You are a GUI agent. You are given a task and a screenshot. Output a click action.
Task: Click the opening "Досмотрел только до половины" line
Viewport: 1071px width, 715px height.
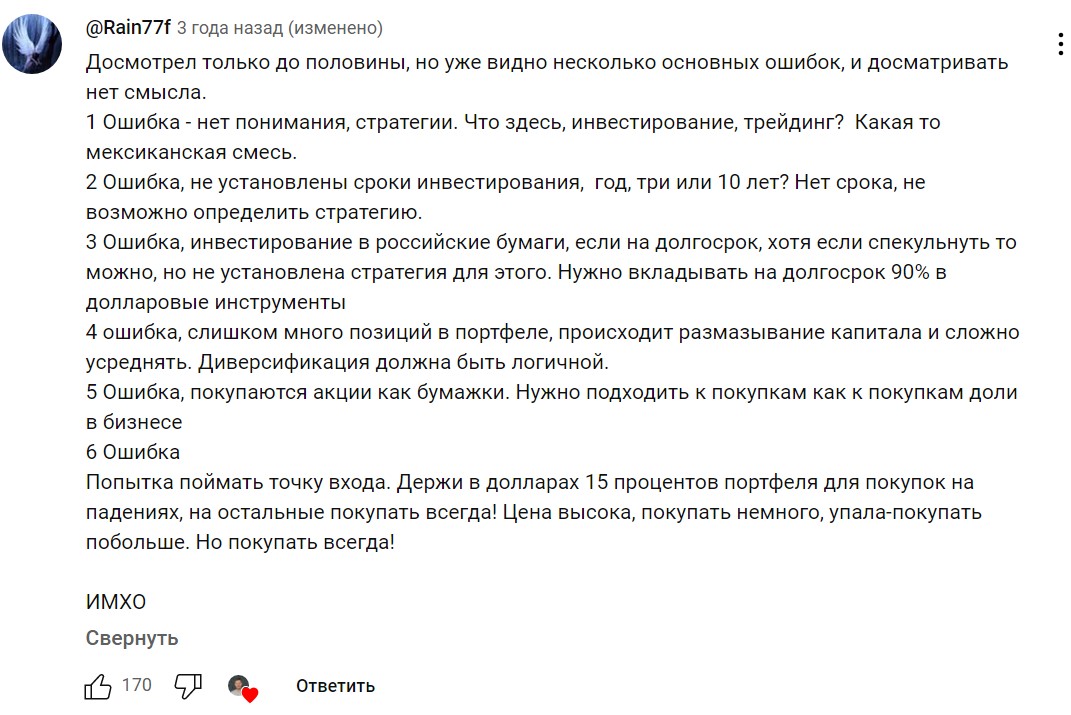[x=547, y=63]
